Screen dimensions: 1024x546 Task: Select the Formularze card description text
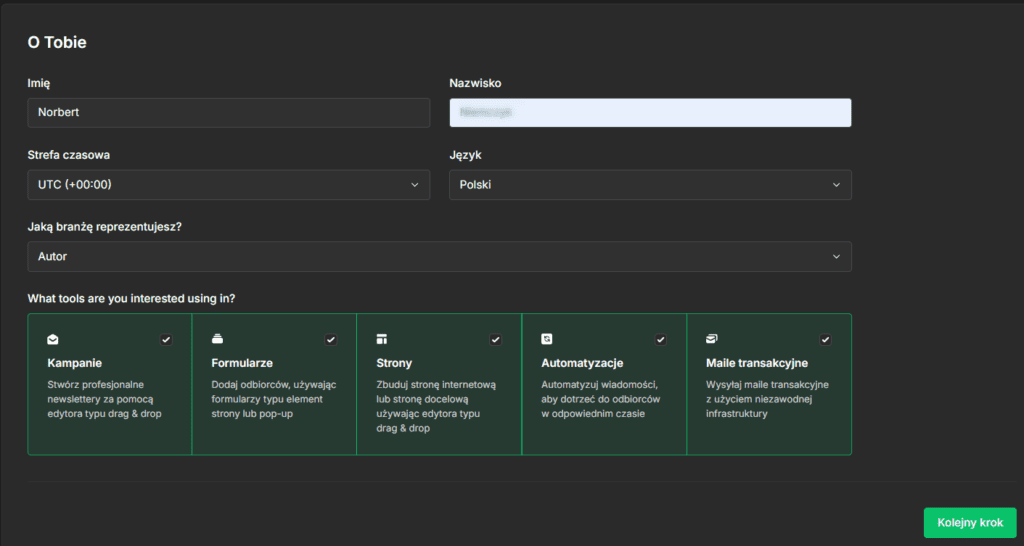tap(272, 399)
